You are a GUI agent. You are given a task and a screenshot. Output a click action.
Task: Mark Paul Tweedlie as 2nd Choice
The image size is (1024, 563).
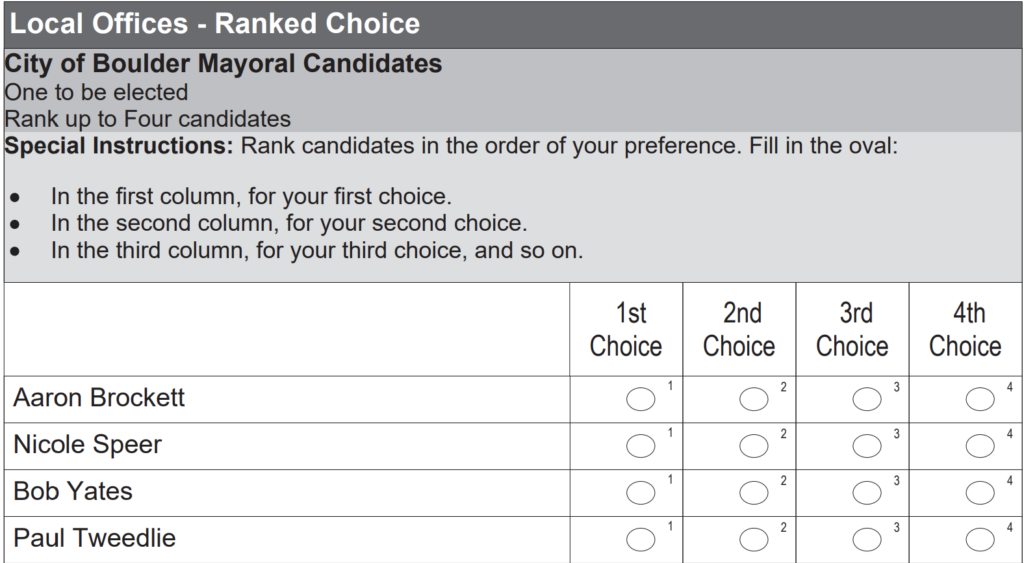click(x=753, y=539)
